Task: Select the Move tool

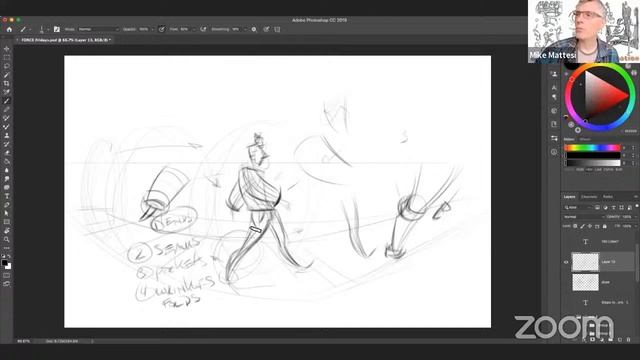Action: [x=7, y=49]
